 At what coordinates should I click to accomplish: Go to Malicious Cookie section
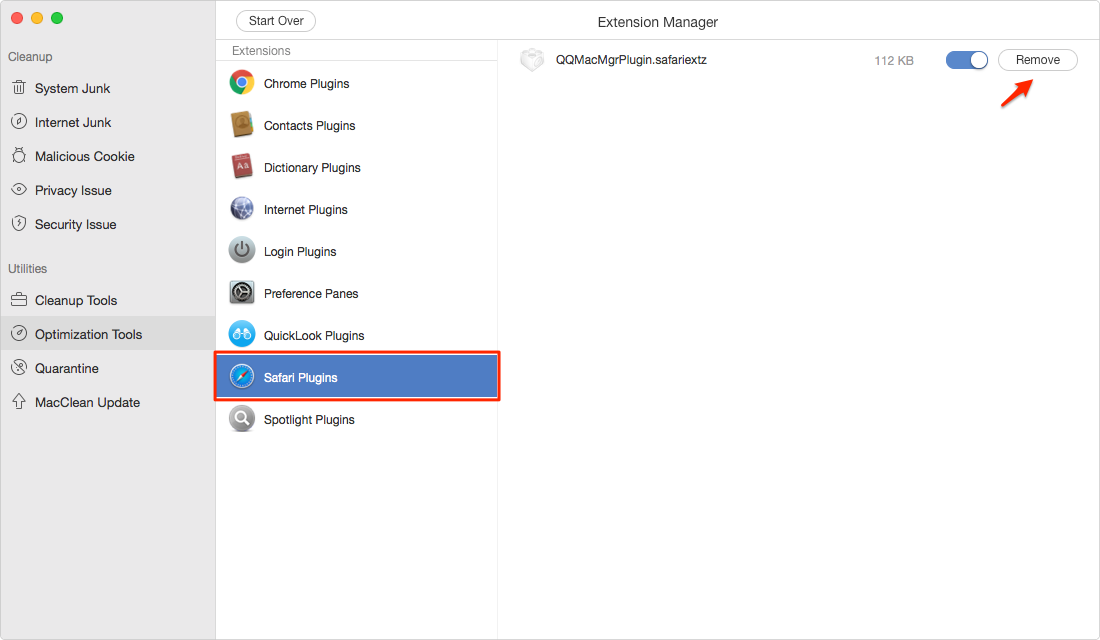point(85,156)
